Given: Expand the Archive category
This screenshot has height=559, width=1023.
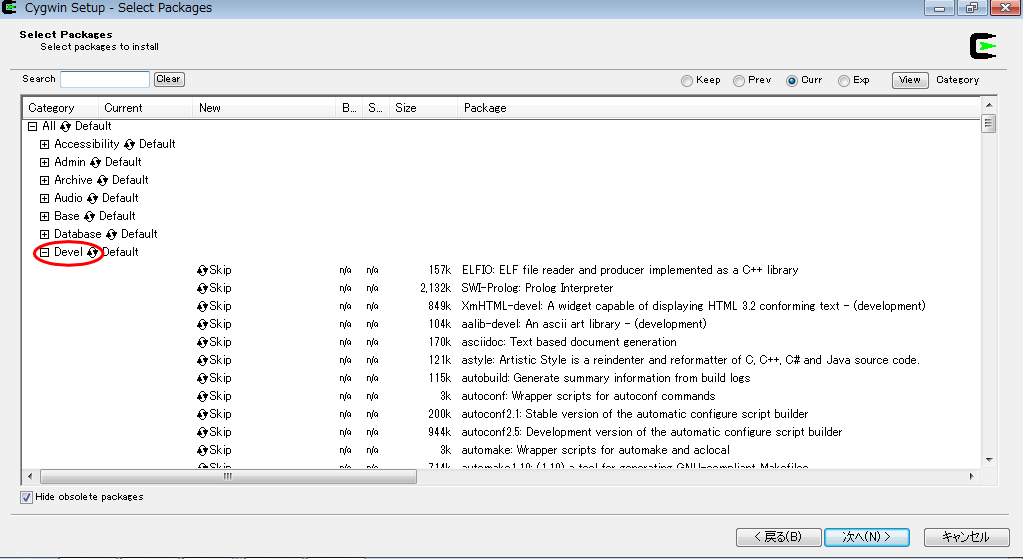Looking at the screenshot, I should point(44,180).
